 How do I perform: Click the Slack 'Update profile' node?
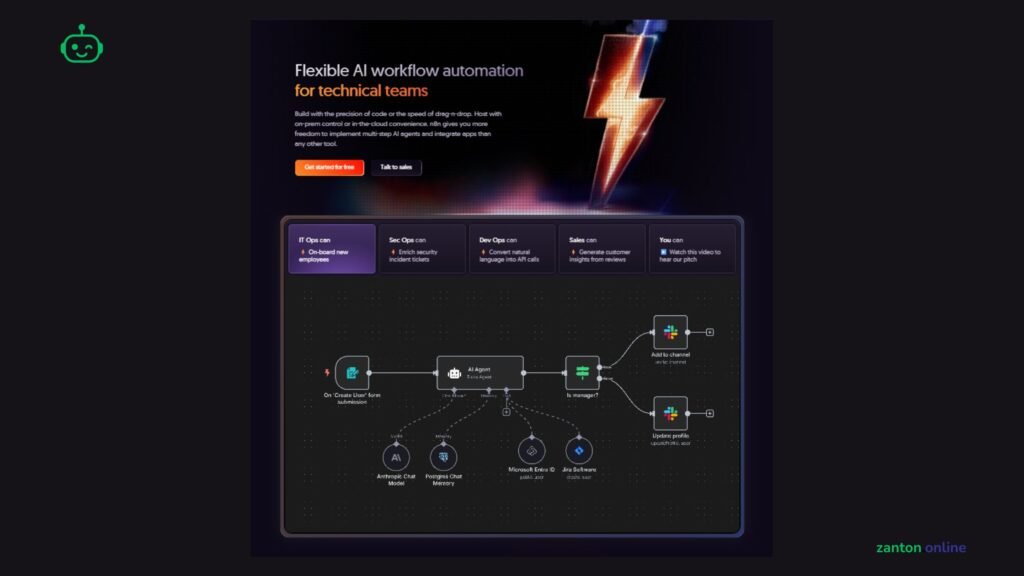(x=670, y=413)
